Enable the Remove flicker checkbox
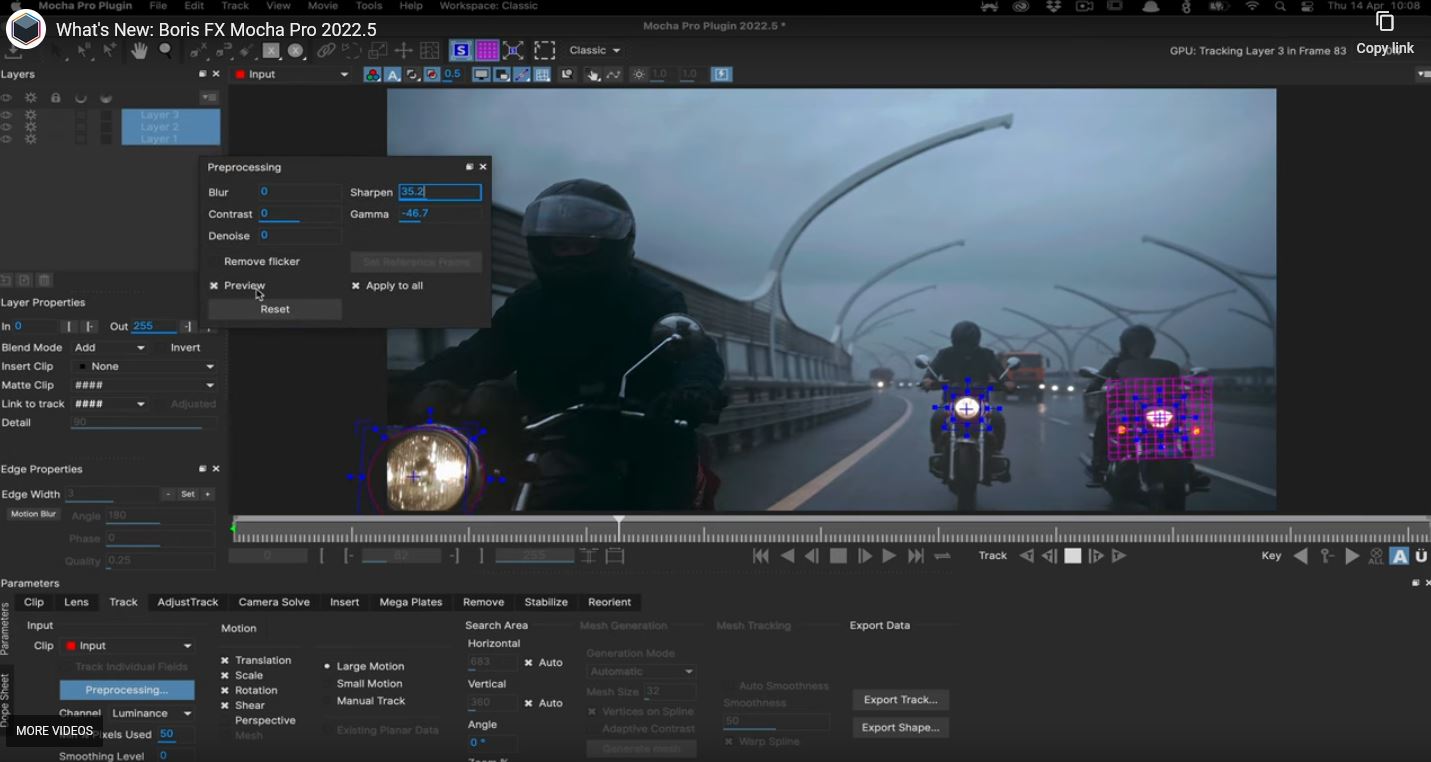 click(214, 262)
